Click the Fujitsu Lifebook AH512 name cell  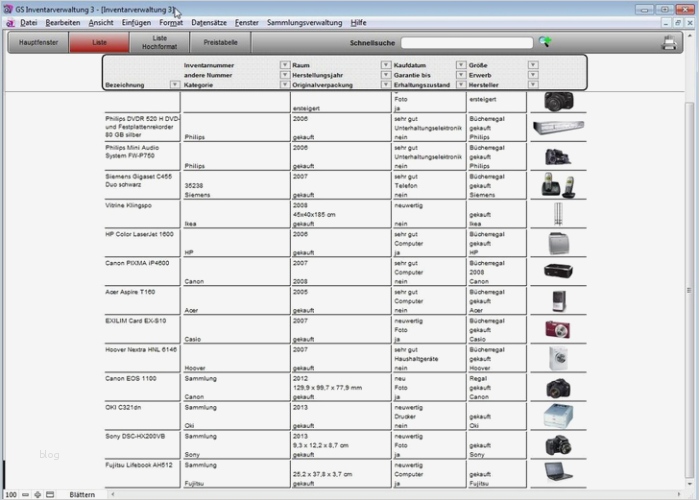142,473
